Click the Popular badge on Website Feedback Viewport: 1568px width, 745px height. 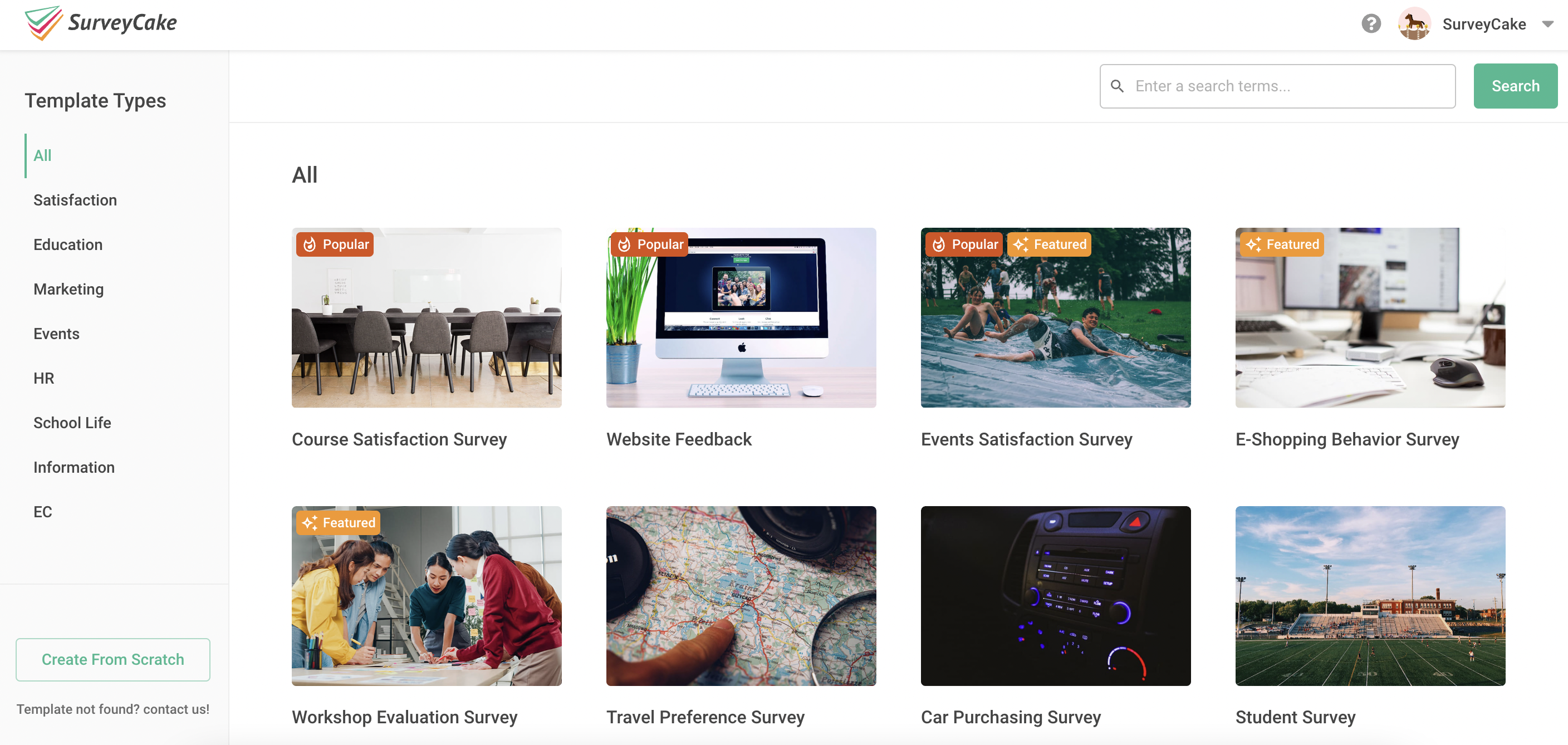(x=649, y=244)
